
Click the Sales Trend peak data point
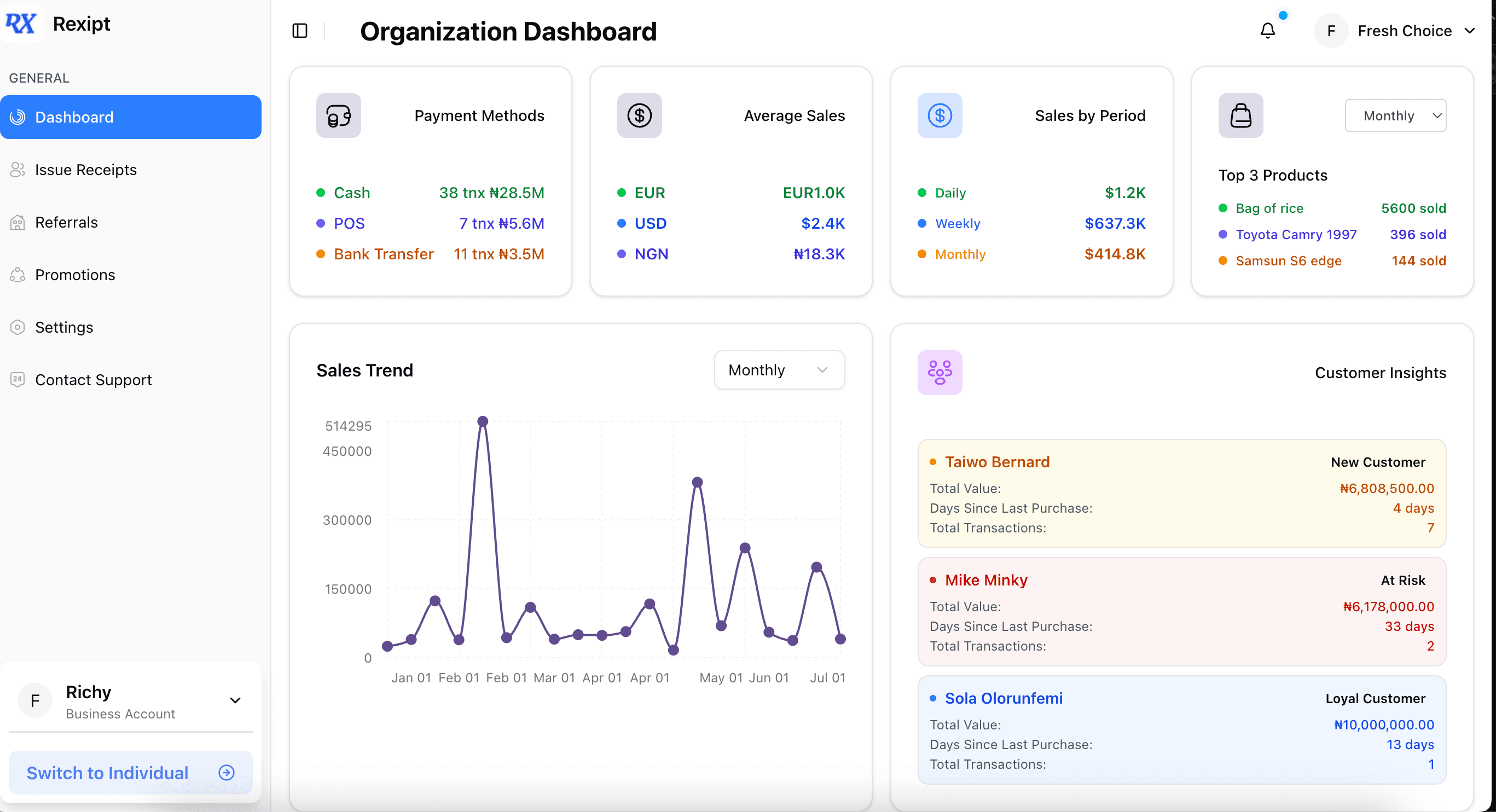coord(483,421)
